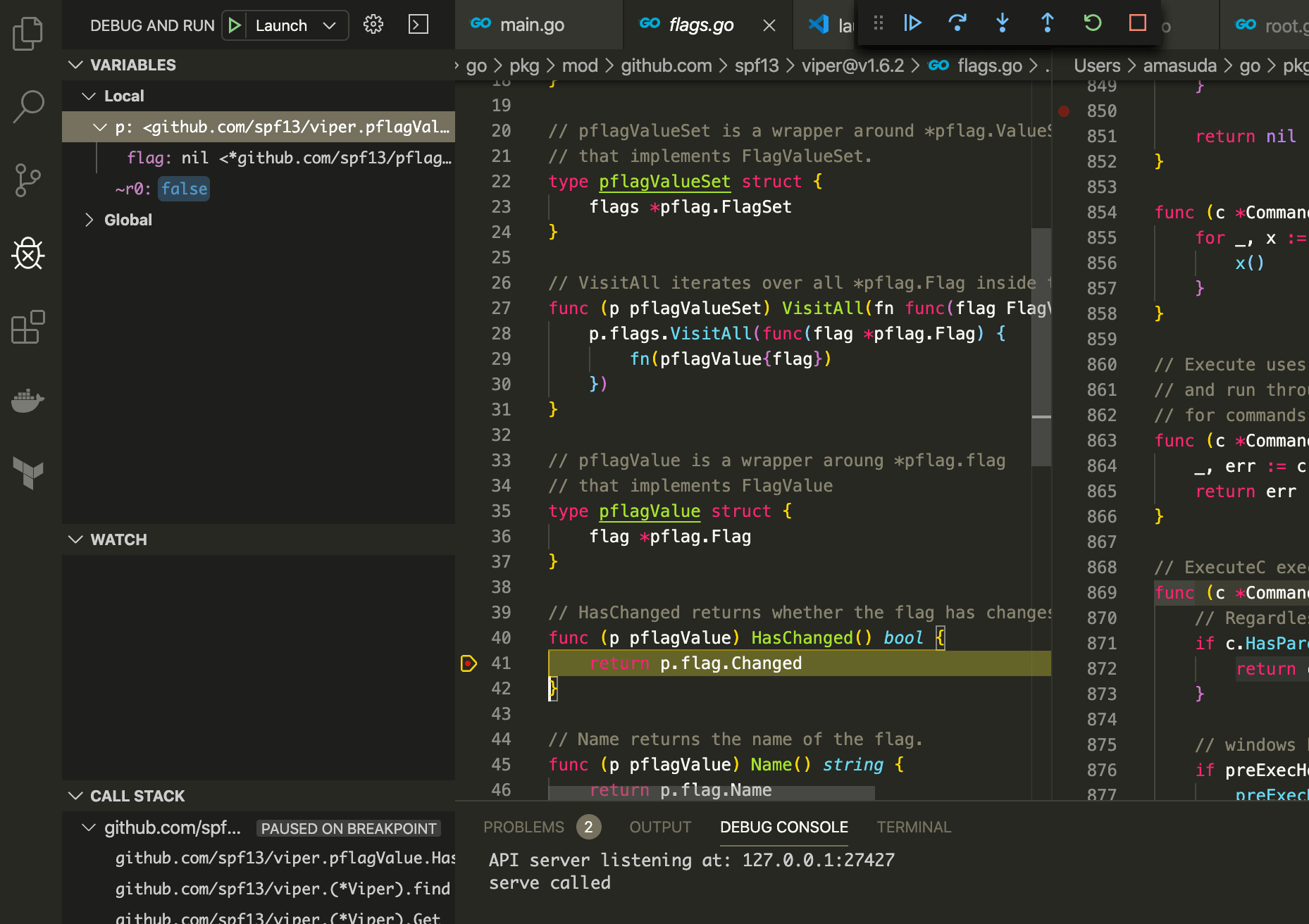Open the Docker view icon

28,401
